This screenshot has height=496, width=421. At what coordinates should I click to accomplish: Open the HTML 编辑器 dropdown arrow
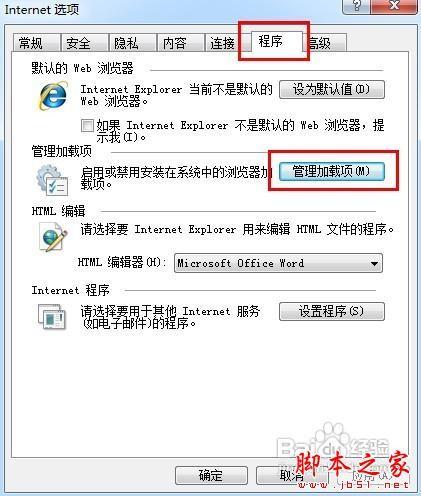pyautogui.click(x=374, y=263)
